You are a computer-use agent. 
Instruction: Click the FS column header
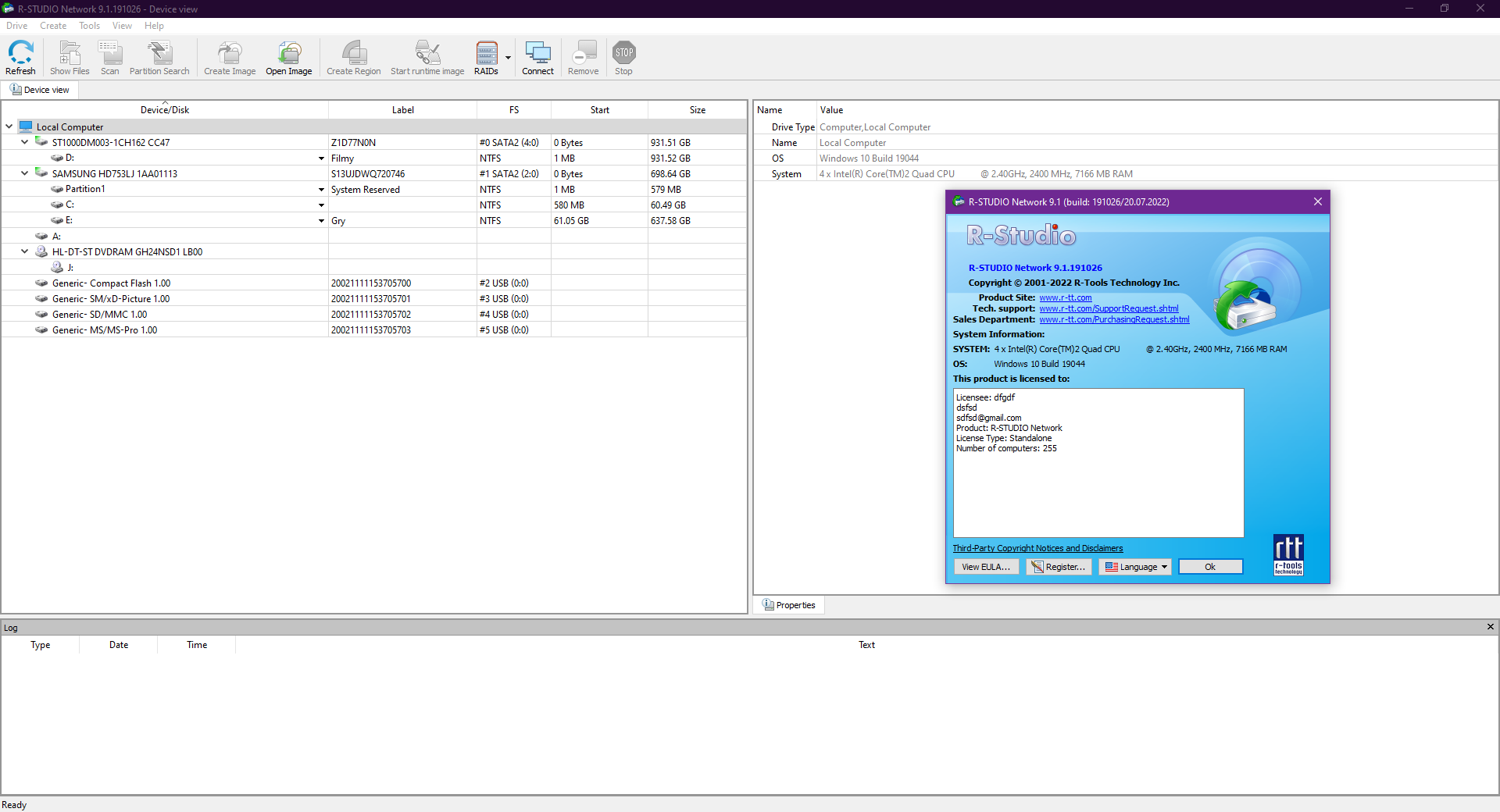click(x=514, y=110)
